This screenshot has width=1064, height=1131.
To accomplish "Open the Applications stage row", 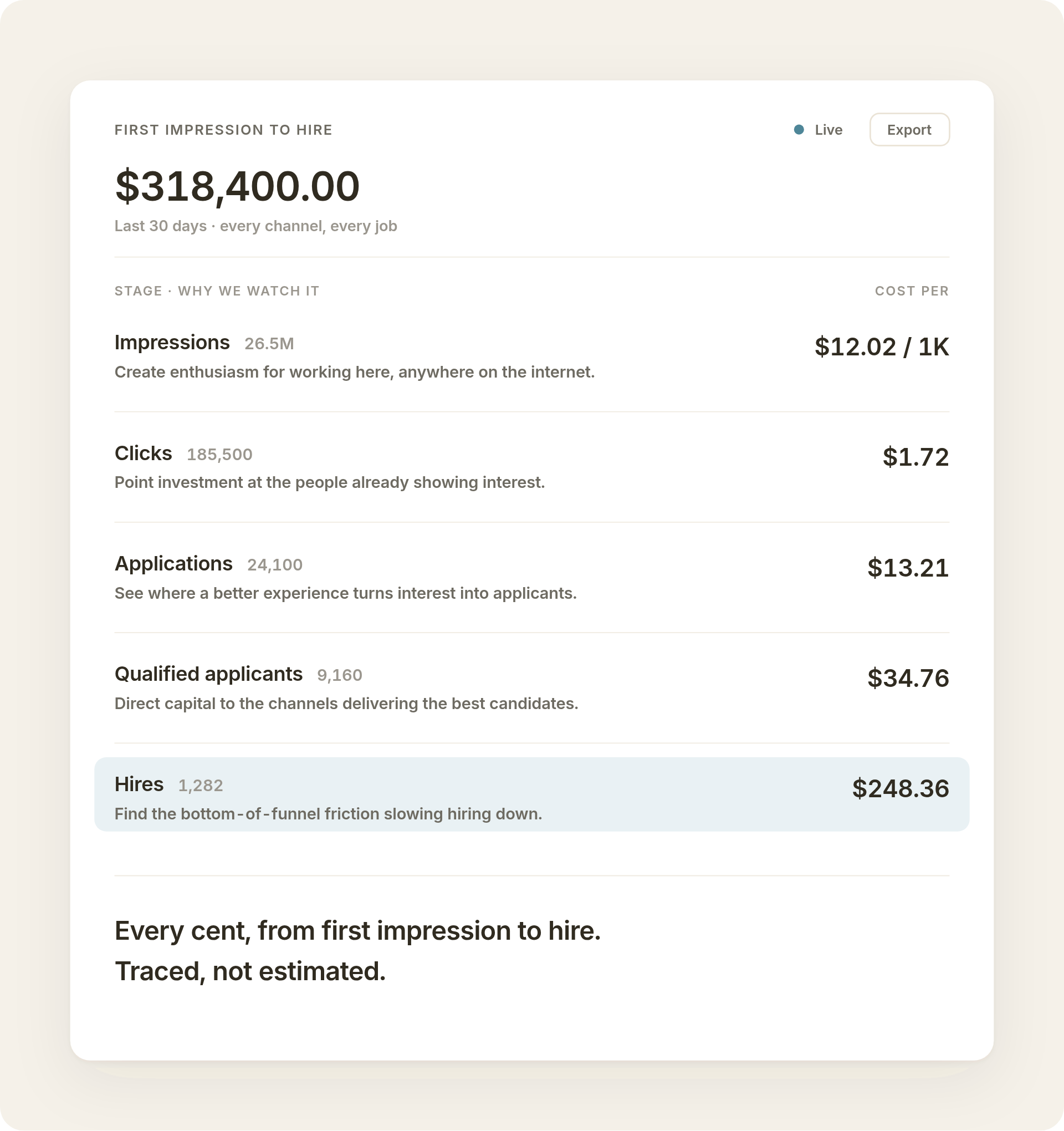I will [531, 578].
